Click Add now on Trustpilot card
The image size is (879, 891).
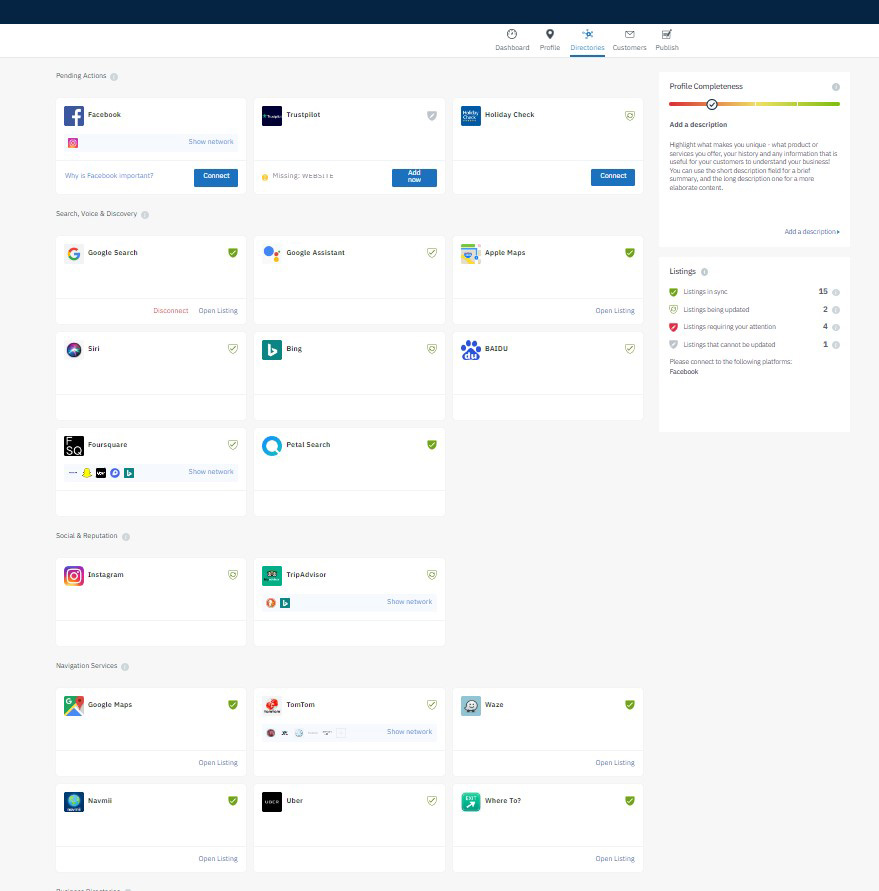(414, 177)
